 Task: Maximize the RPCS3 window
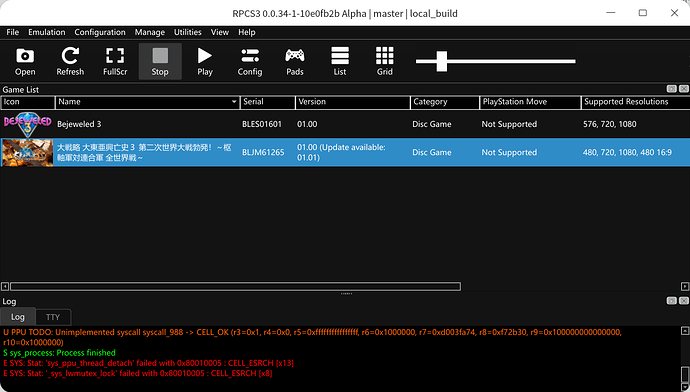coord(643,13)
